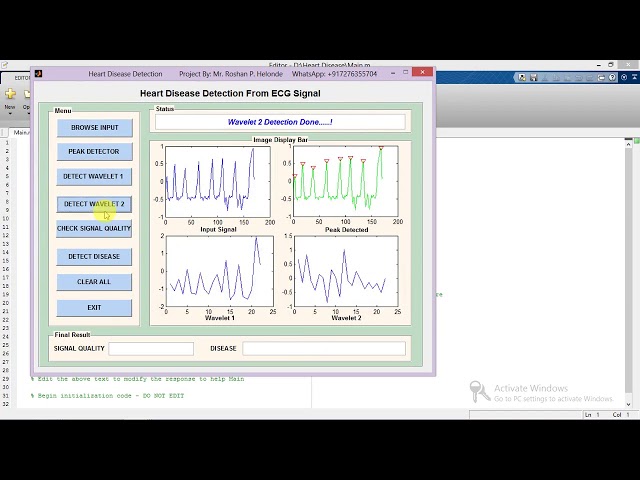Run the PEAK DETECTOR button

point(94,151)
